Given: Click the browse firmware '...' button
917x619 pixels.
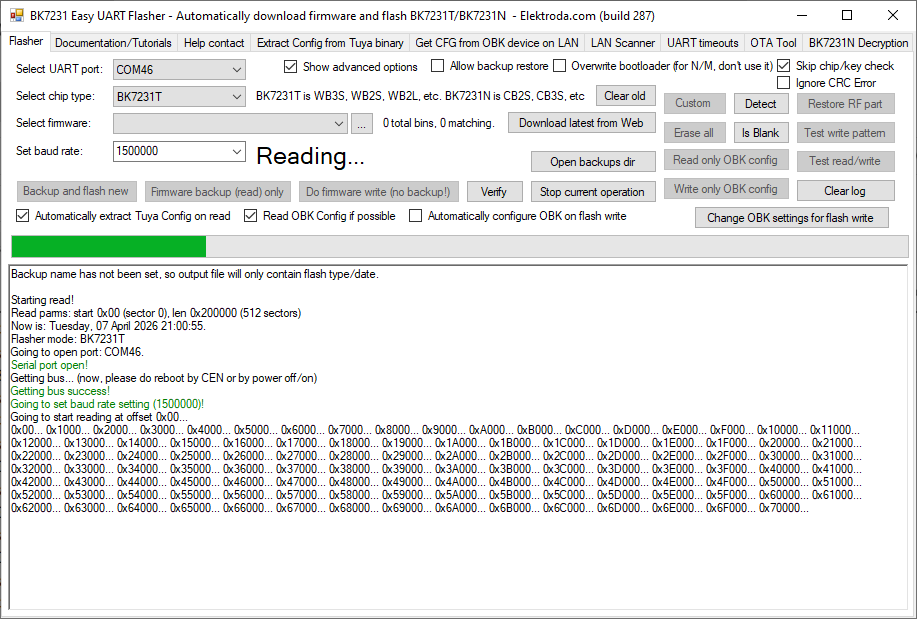Looking at the screenshot, I should click(362, 123).
